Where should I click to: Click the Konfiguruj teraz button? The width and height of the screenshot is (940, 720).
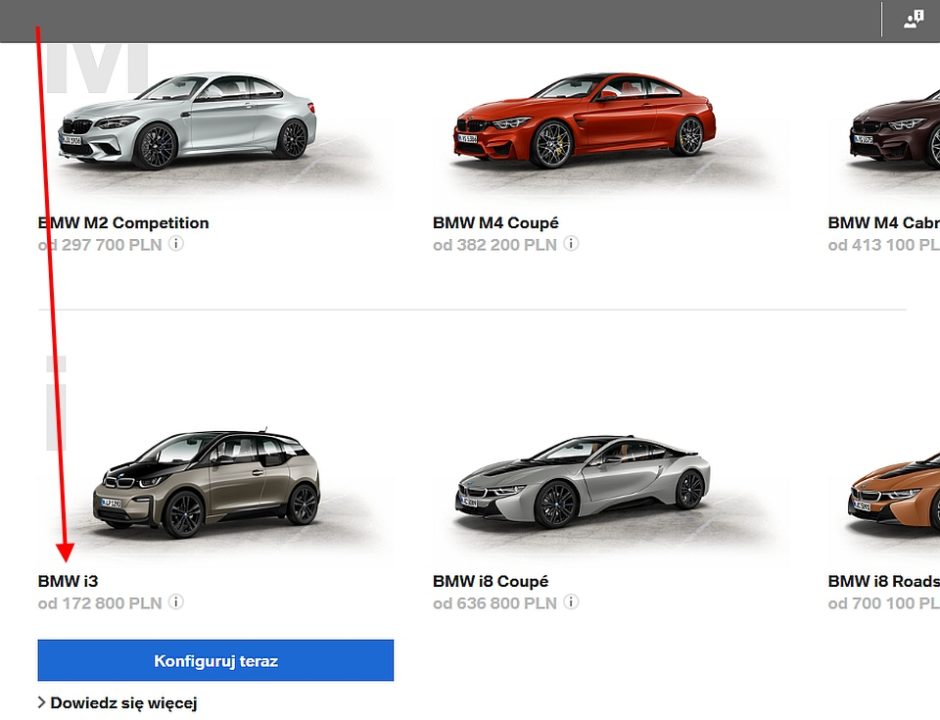(x=216, y=661)
